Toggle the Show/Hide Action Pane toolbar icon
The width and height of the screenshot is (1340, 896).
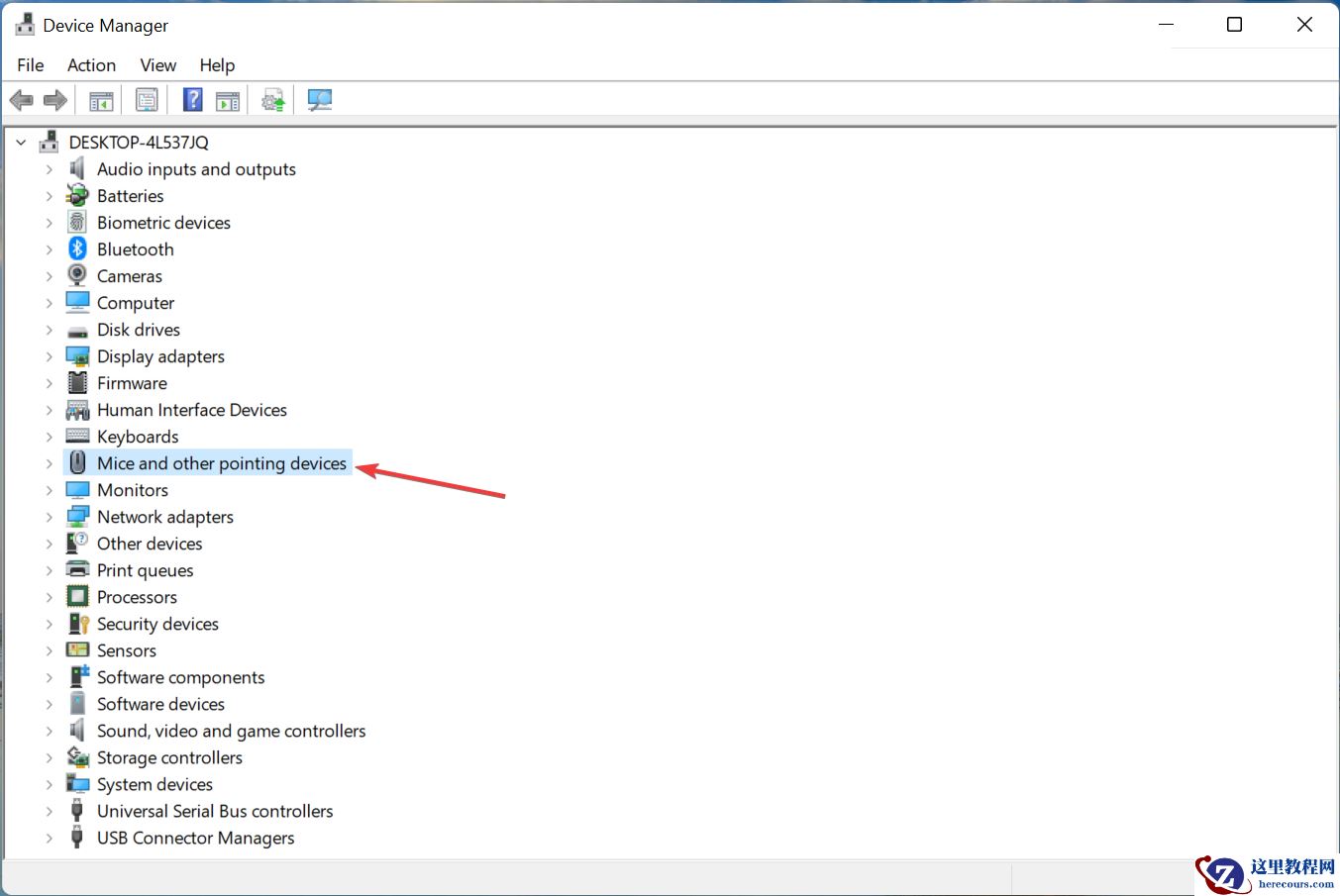[228, 100]
